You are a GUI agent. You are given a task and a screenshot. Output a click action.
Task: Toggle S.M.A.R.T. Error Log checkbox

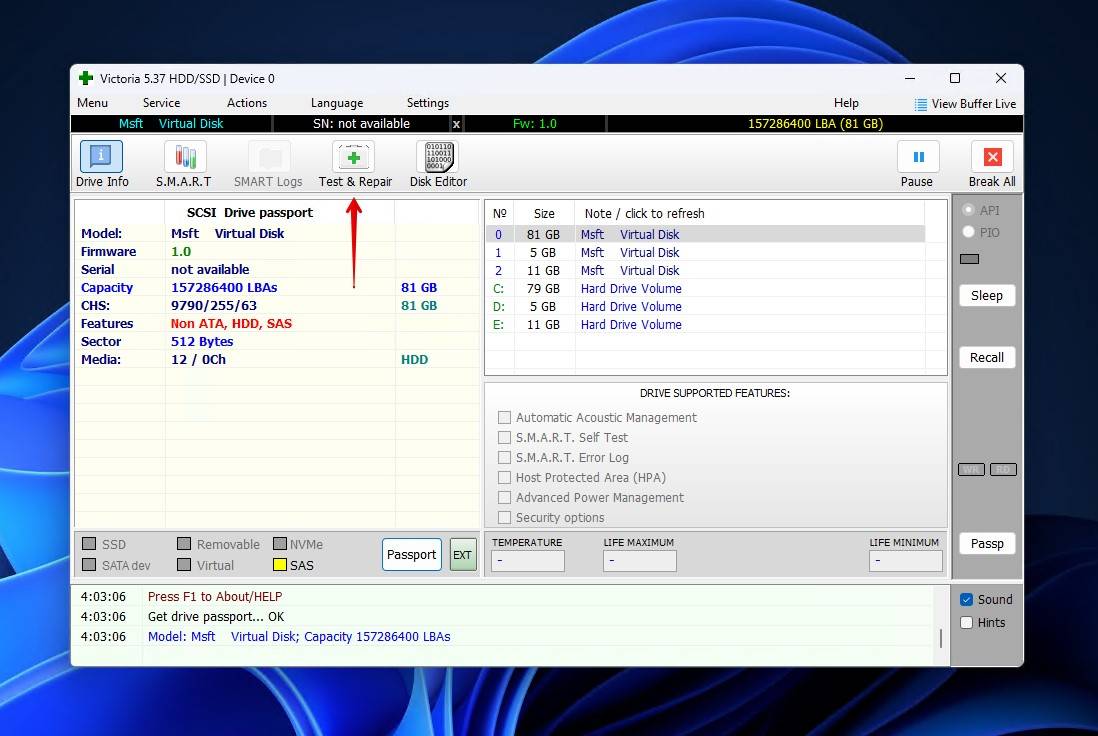coord(504,457)
